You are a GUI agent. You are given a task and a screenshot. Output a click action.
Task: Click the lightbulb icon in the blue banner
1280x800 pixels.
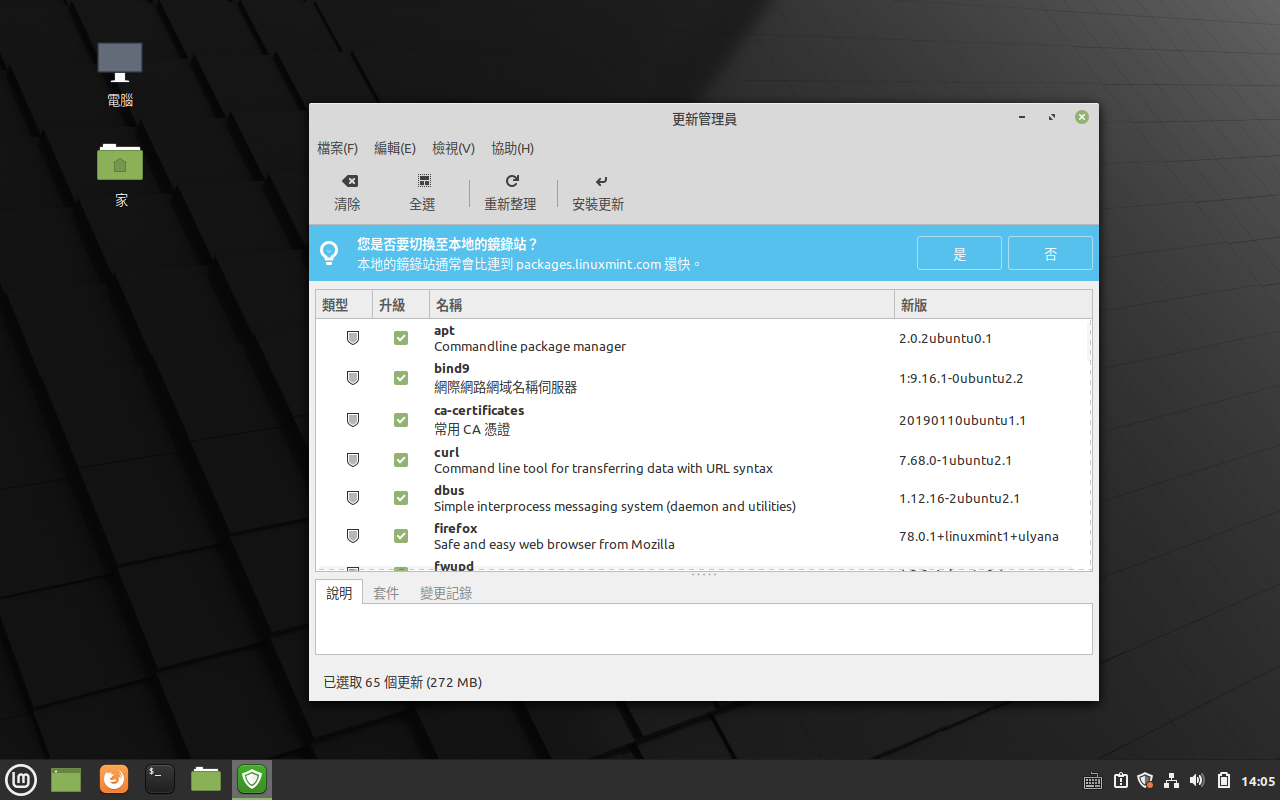click(x=329, y=253)
